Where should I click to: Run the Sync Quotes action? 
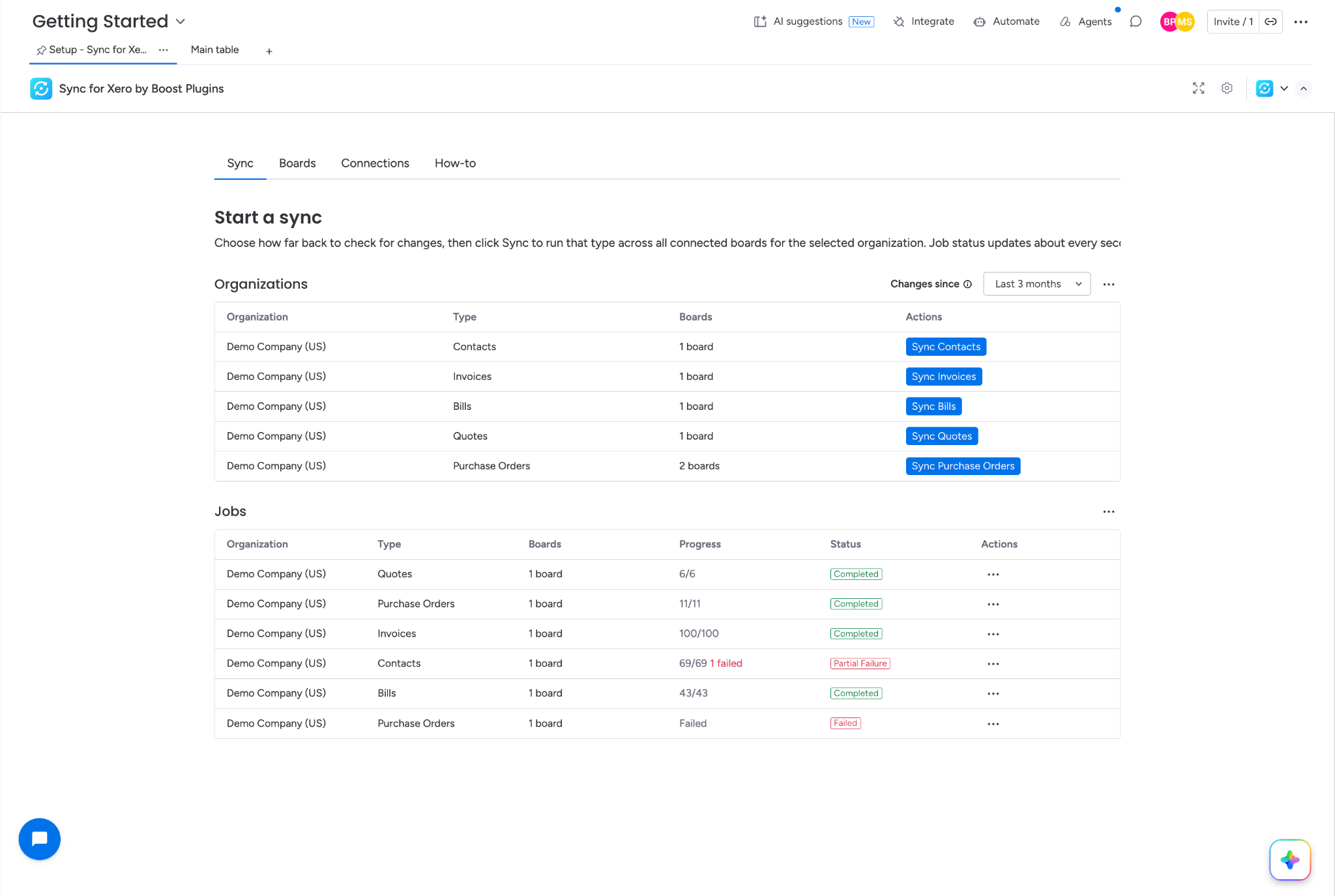tap(942, 436)
